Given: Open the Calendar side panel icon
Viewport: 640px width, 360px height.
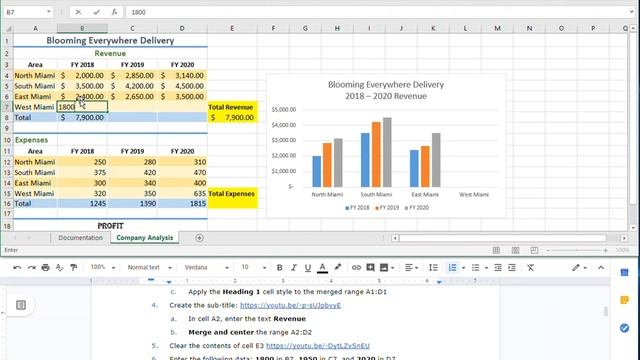Looking at the screenshot, I should tap(624, 272).
